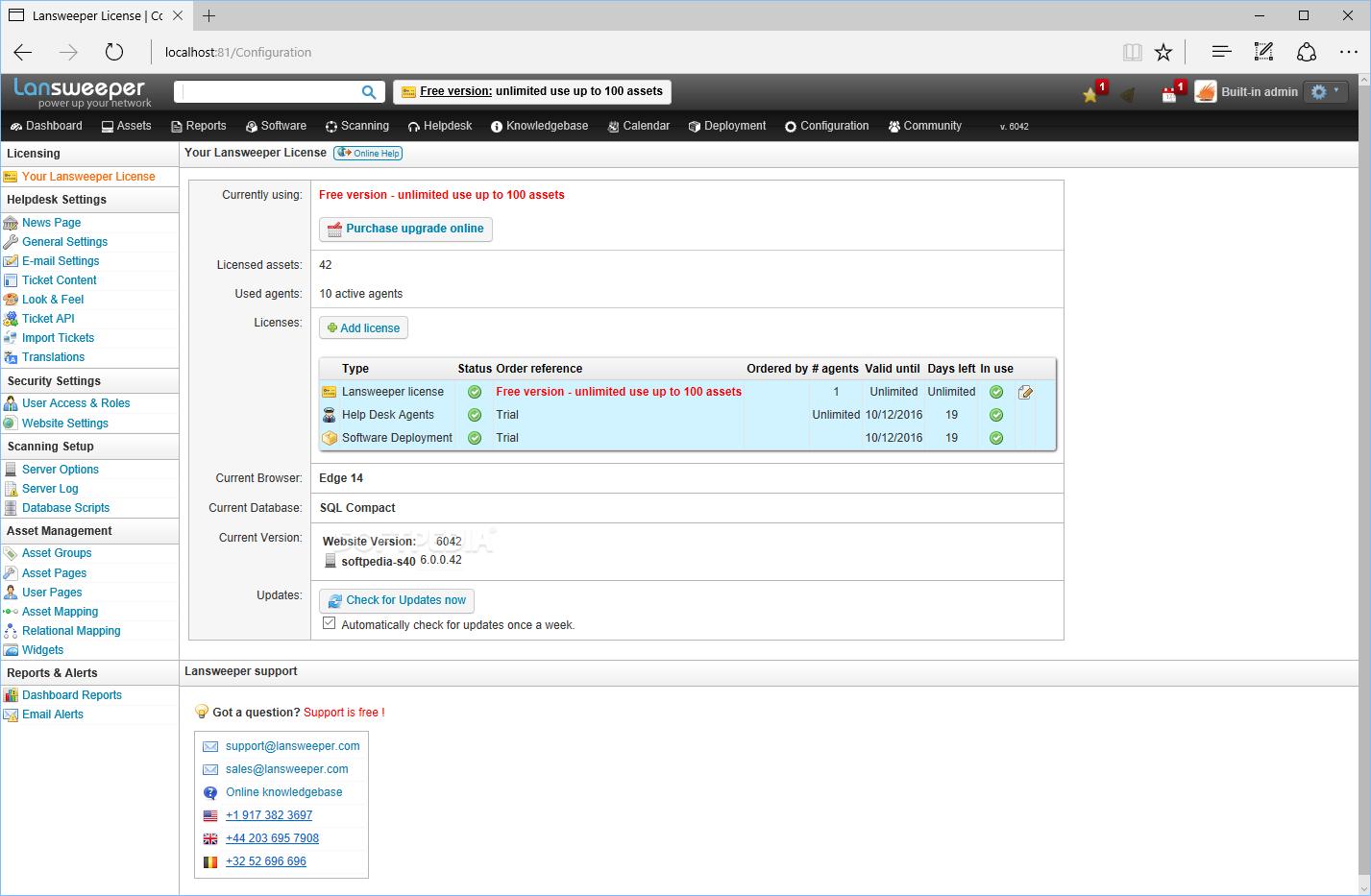Click the +1 917 382 3697 phone link
Image resolution: width=1371 pixels, height=896 pixels.
pos(269,815)
